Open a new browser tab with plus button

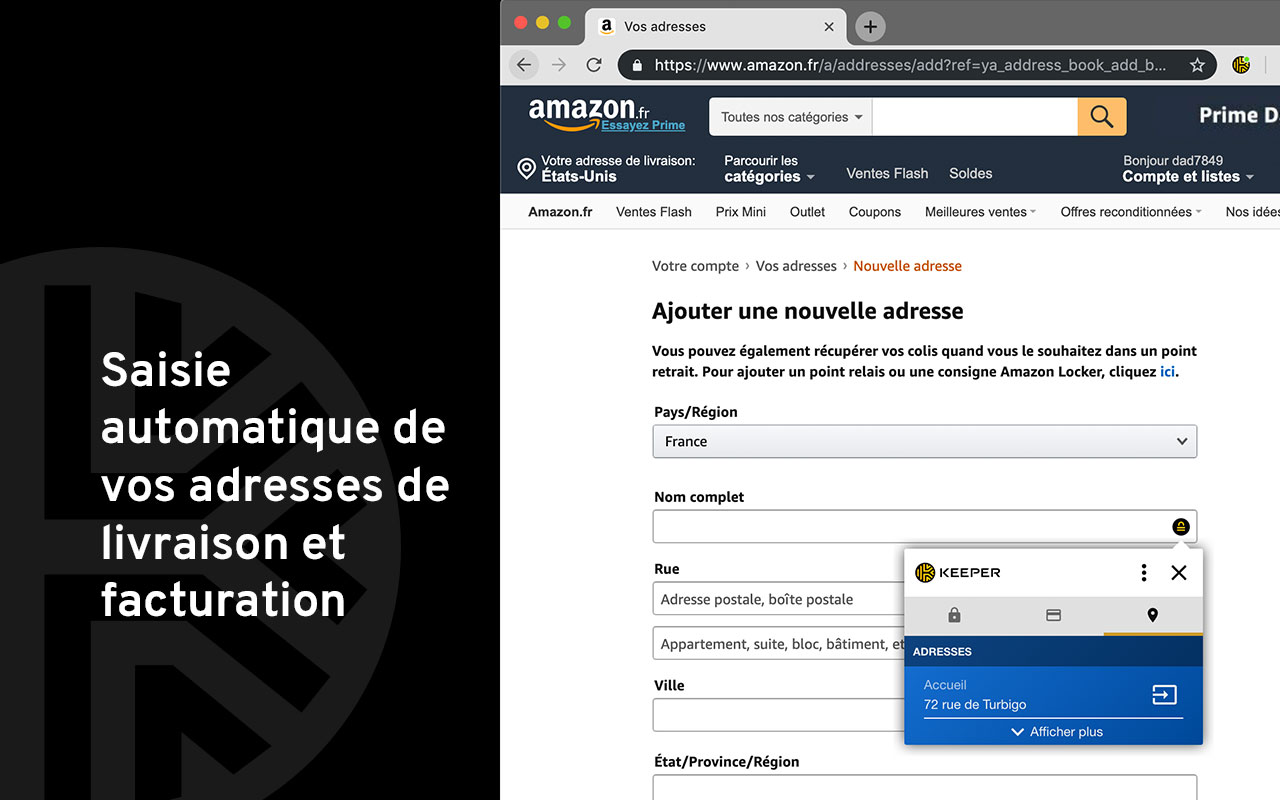pos(870,27)
